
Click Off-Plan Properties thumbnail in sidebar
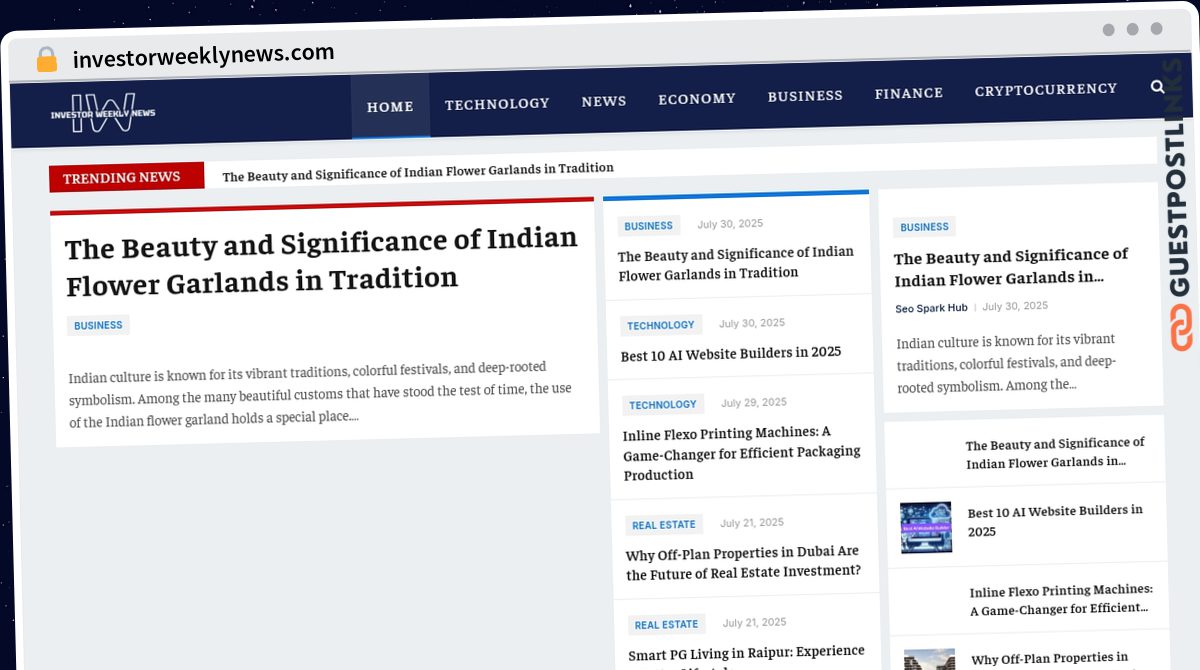click(929, 659)
